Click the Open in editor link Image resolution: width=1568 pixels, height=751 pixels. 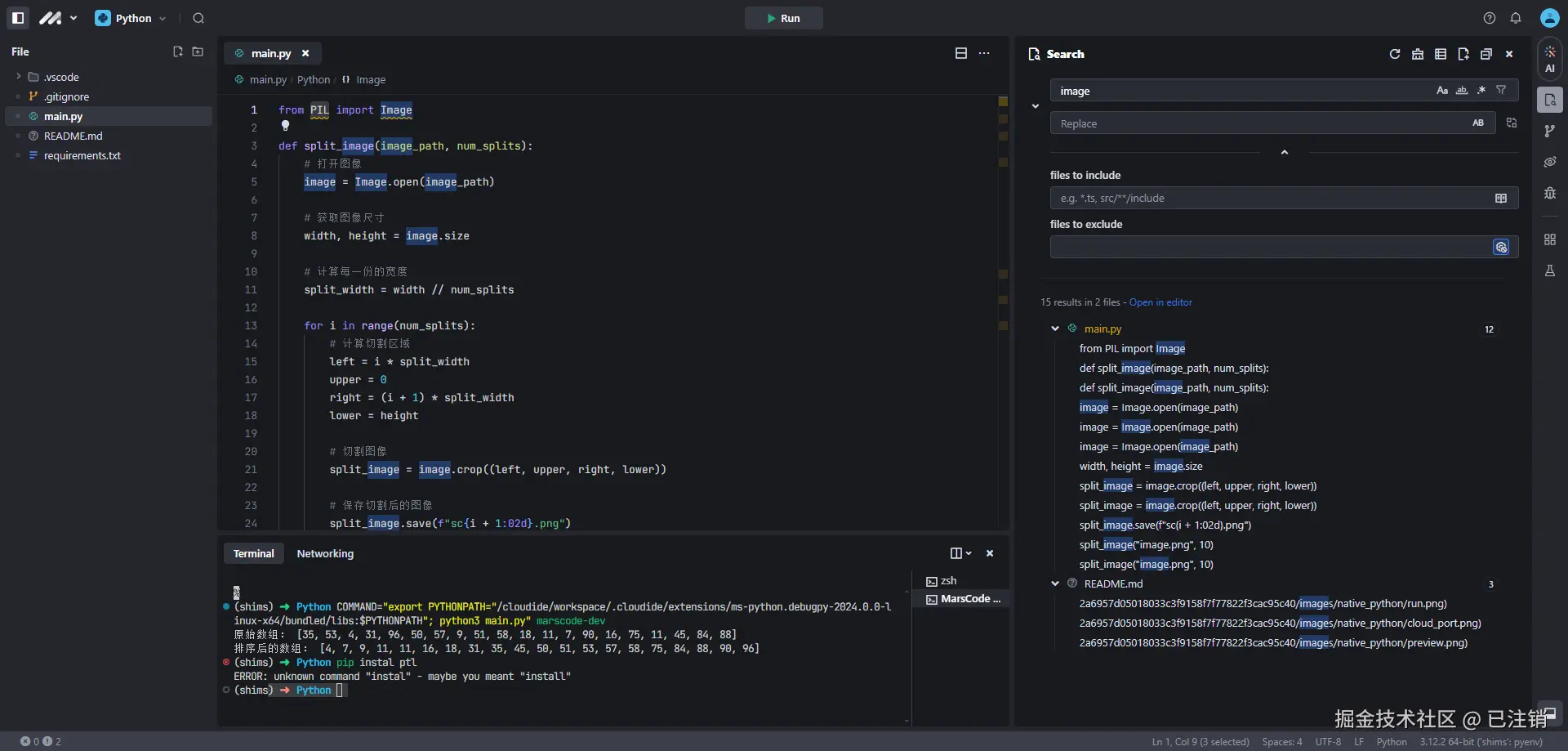click(1160, 302)
